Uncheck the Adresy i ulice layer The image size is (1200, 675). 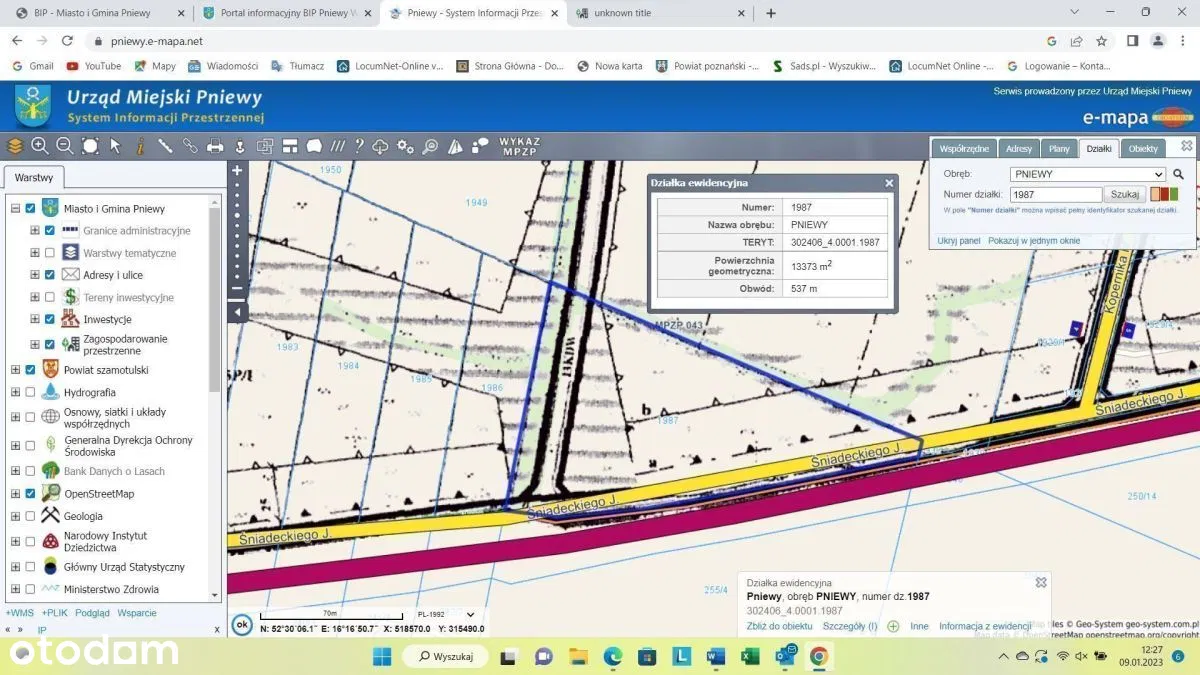pos(50,275)
